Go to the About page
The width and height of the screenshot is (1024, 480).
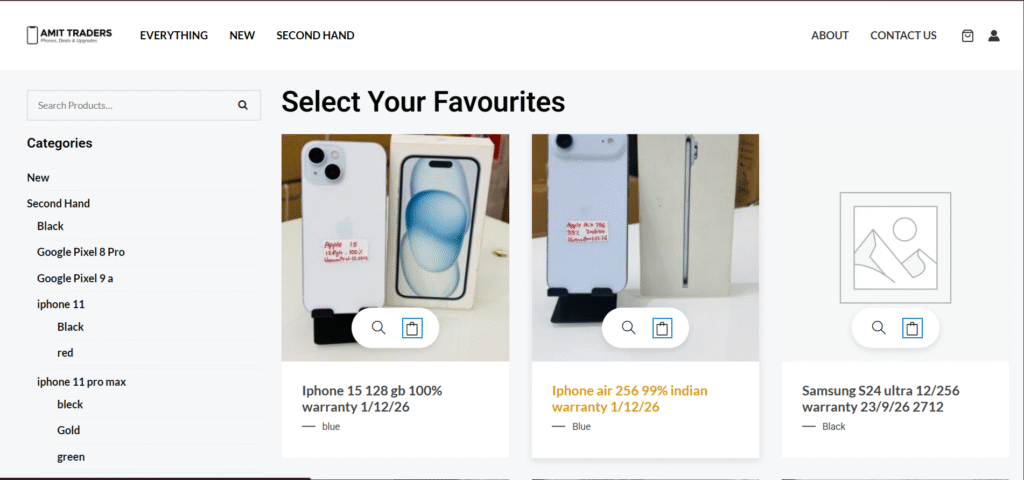830,35
